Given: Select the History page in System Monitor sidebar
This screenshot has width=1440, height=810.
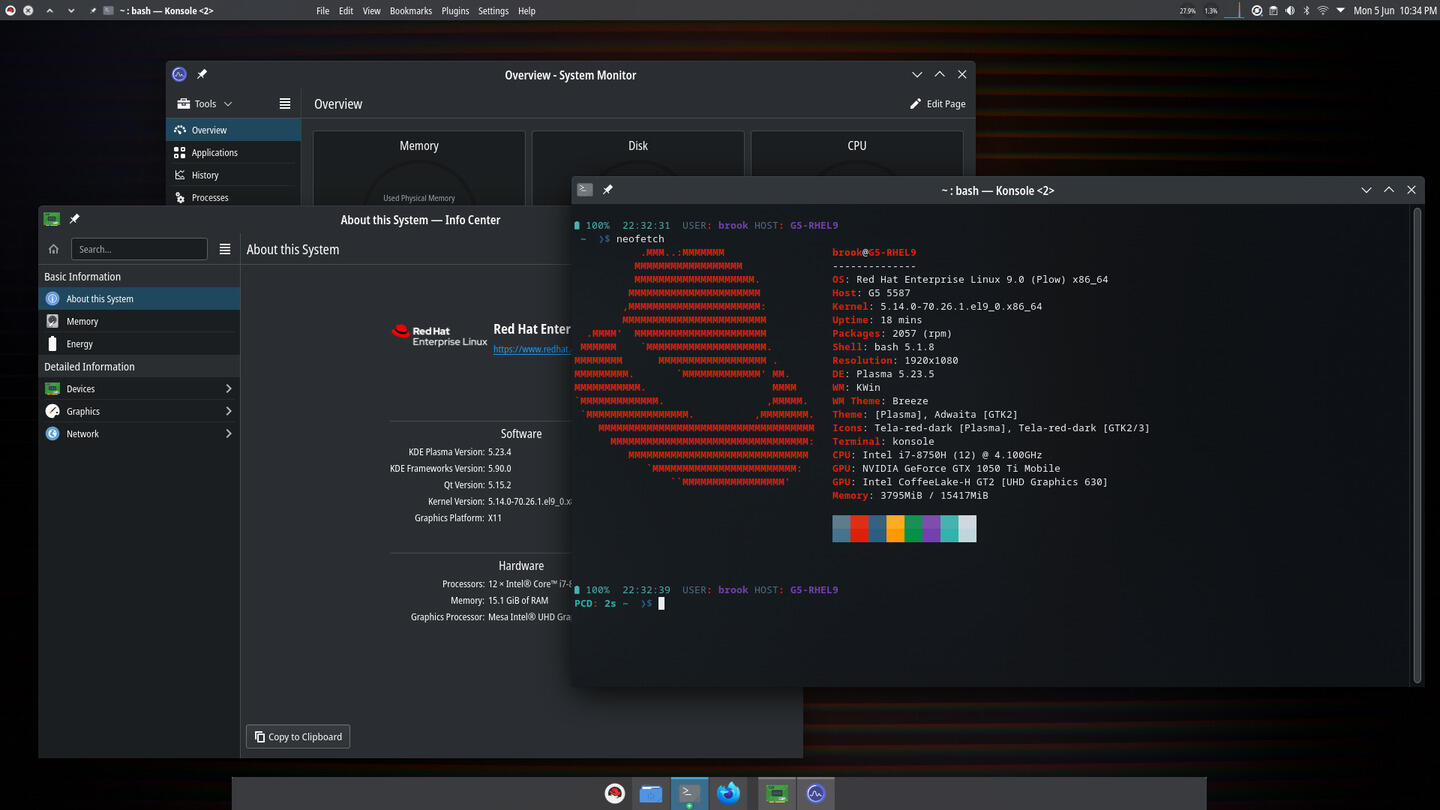Looking at the screenshot, I should 233,175.
